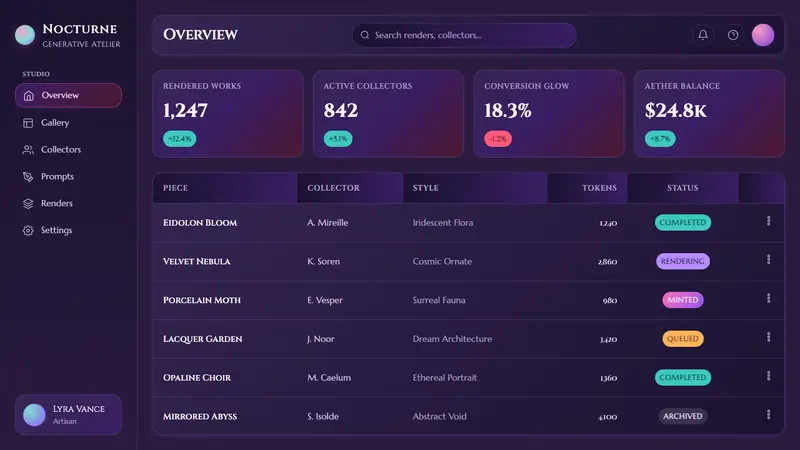Click the Cosmic Ornate style cell
This screenshot has width=800, height=450.
click(442, 261)
